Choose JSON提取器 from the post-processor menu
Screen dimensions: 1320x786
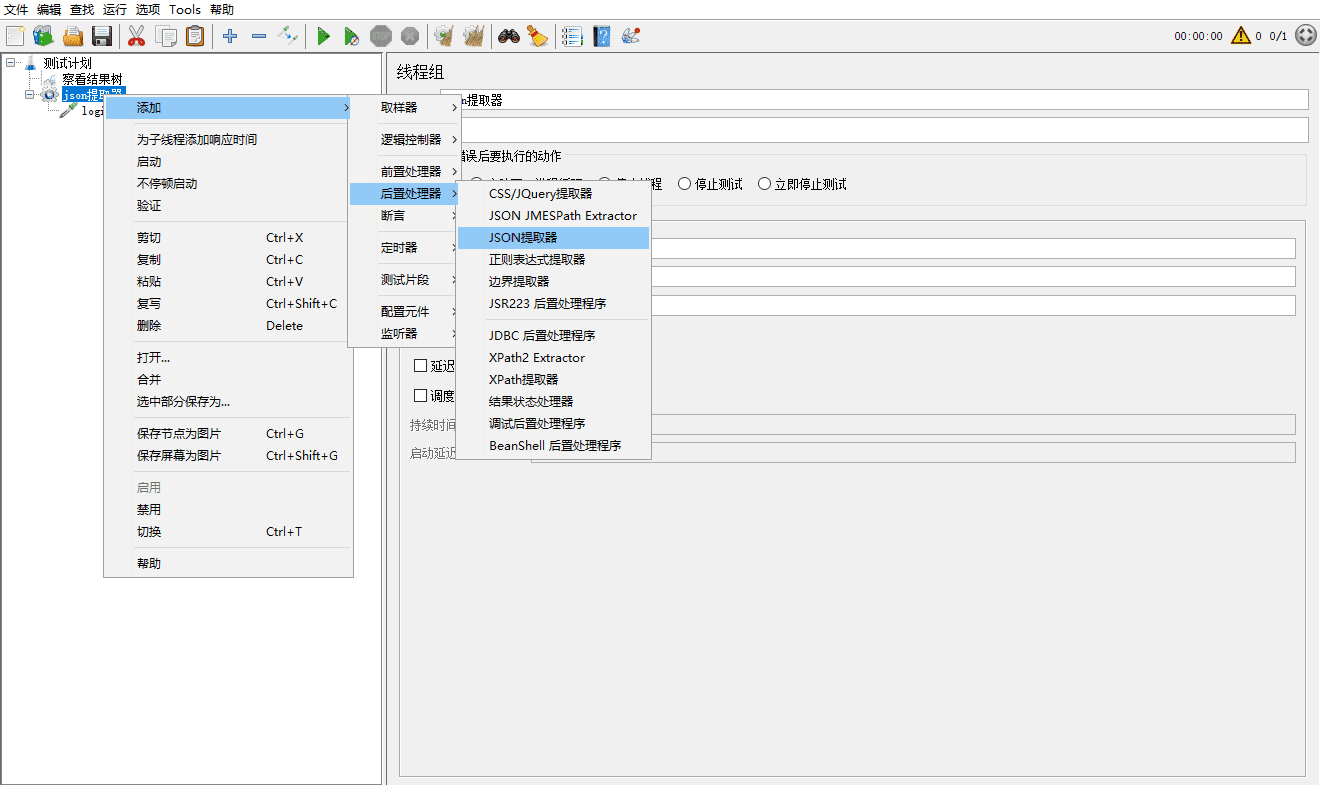coord(553,237)
